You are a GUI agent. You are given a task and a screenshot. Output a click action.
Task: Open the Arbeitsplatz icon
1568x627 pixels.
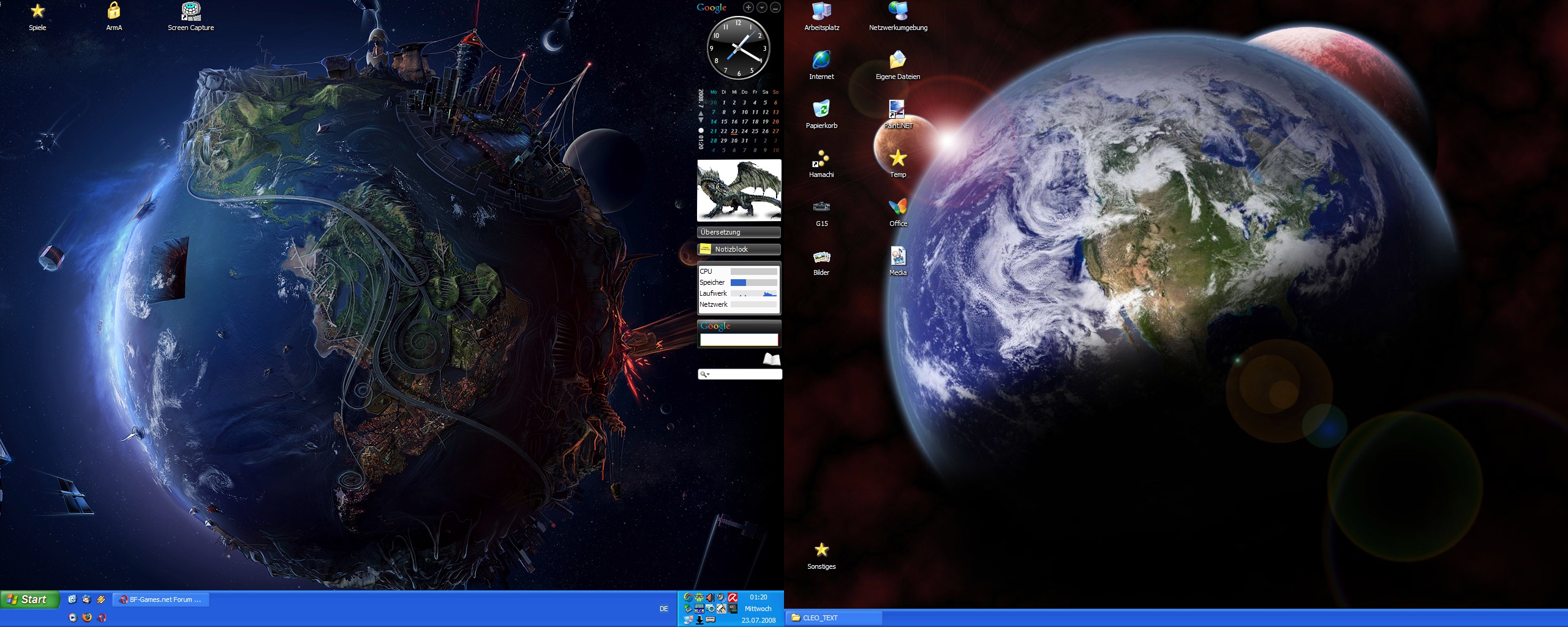point(821,16)
